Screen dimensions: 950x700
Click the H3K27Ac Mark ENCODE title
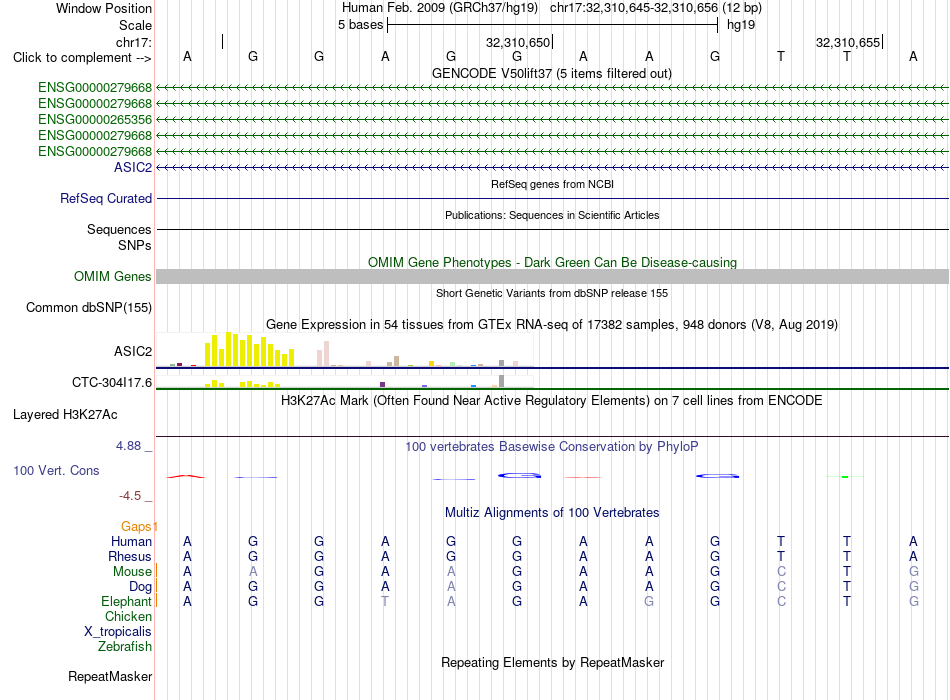552,401
